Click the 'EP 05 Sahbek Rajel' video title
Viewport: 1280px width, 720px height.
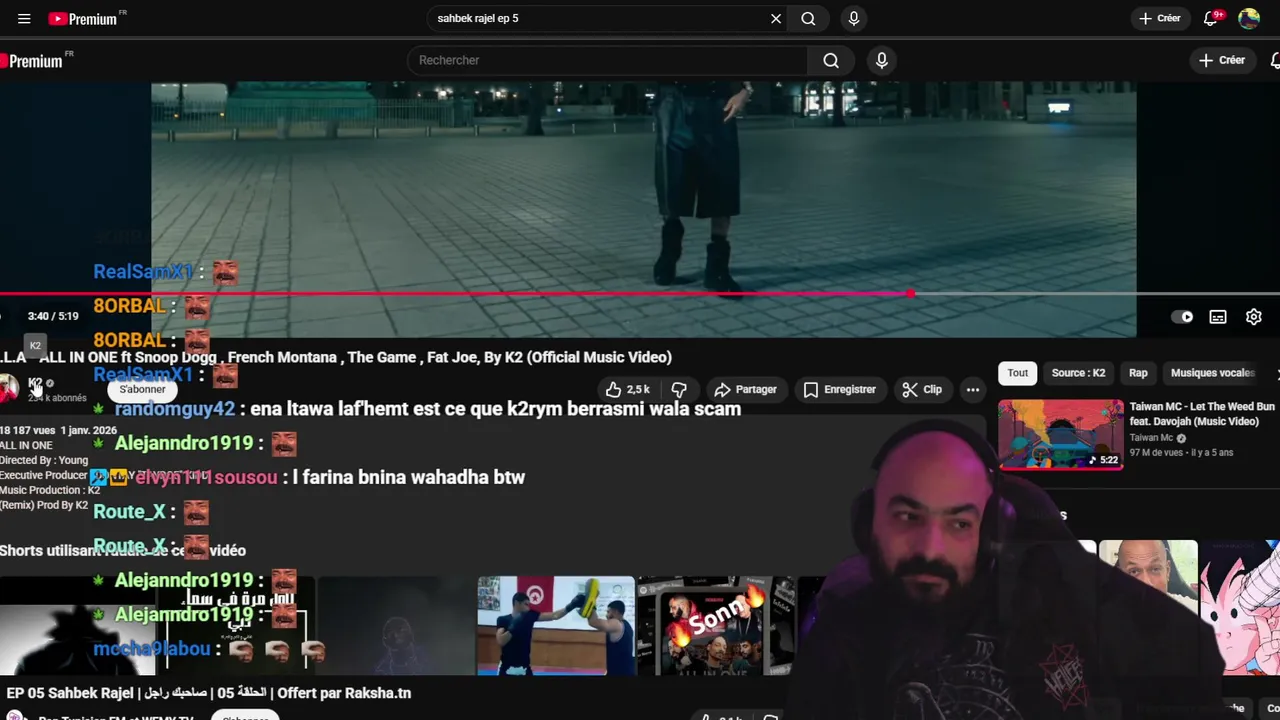[x=208, y=693]
